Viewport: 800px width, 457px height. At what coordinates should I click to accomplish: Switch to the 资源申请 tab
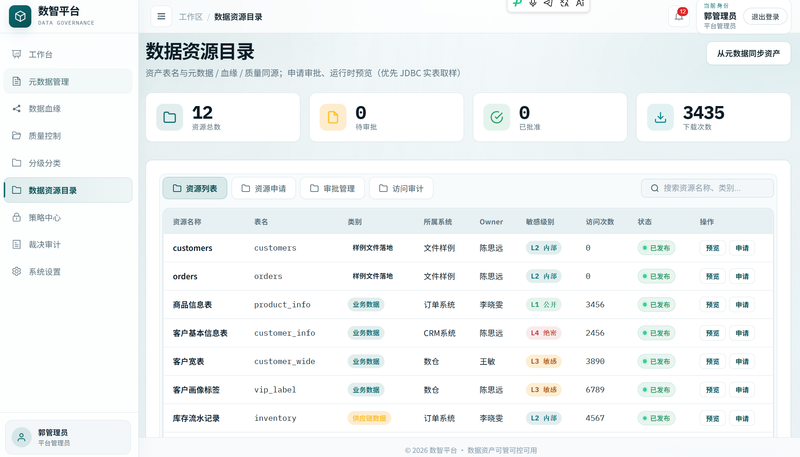click(264, 188)
